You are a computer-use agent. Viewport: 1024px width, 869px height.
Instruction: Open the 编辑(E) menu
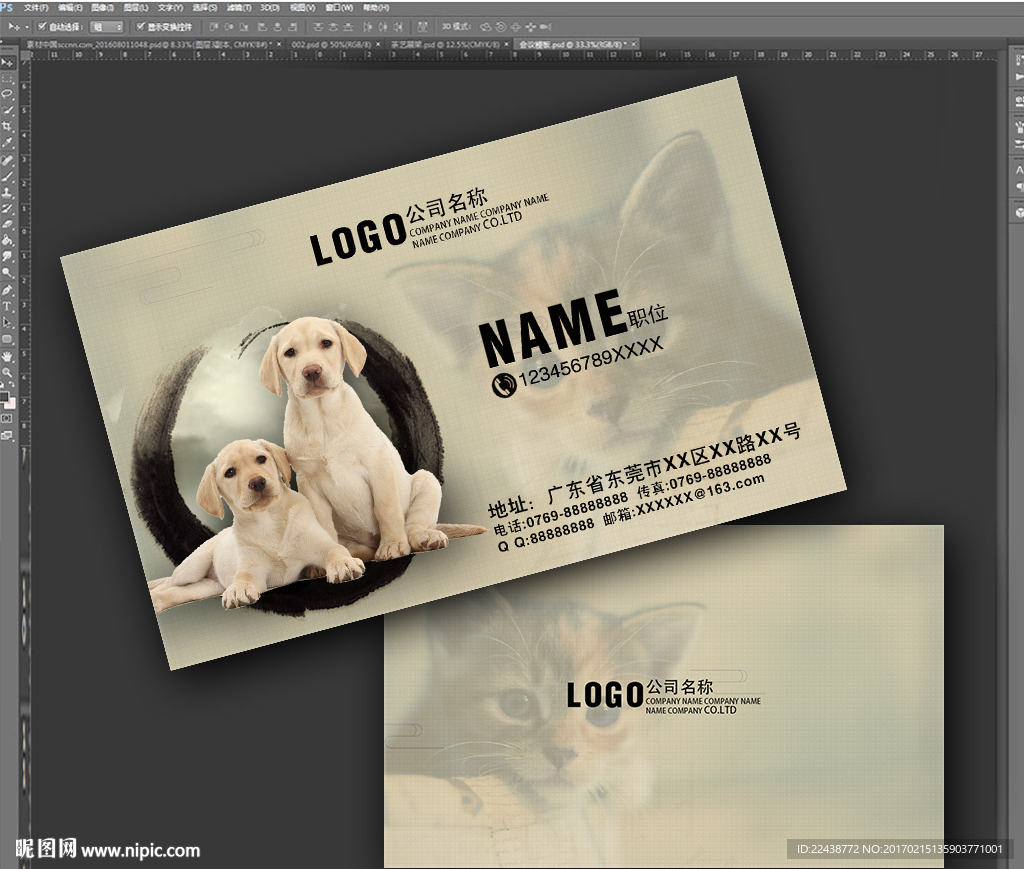tap(71, 8)
